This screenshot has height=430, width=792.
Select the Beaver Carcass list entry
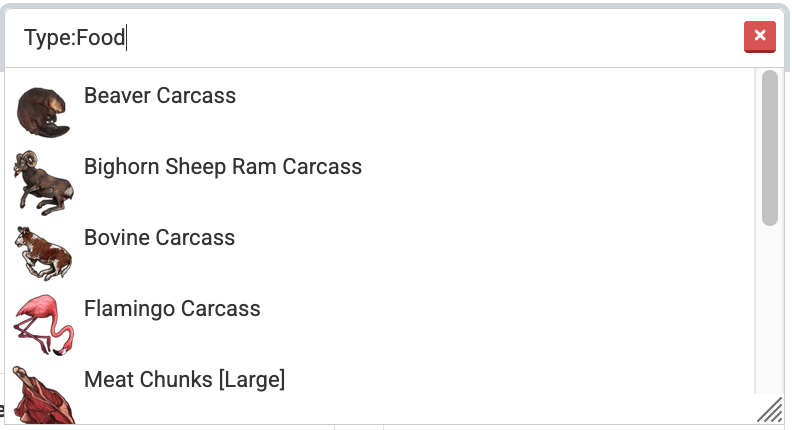tap(160, 96)
